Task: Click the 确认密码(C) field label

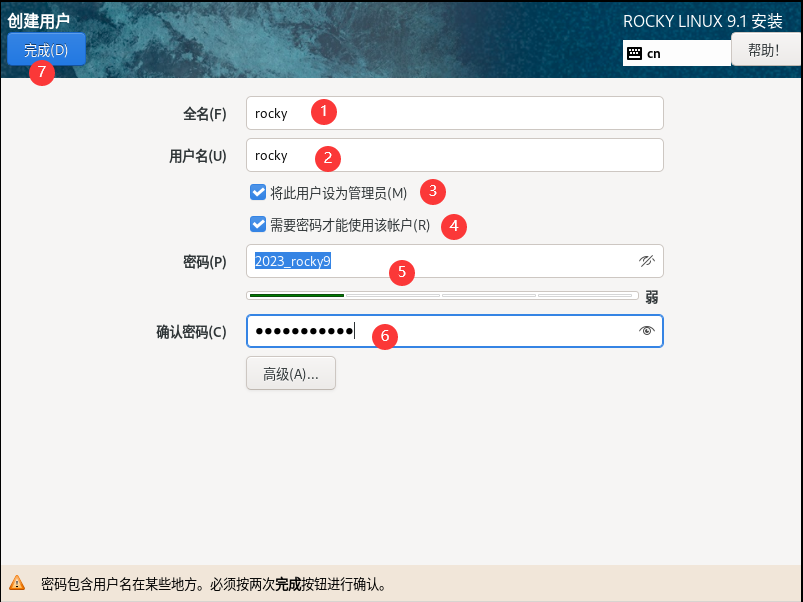Action: [x=191, y=332]
